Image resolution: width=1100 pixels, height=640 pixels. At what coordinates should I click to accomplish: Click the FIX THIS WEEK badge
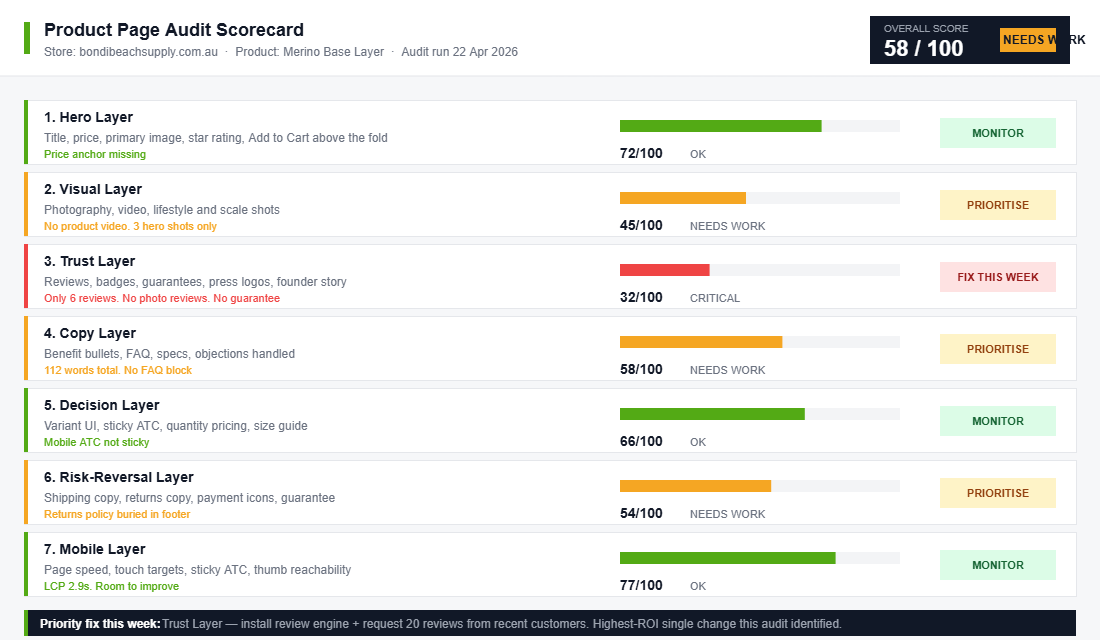997,276
